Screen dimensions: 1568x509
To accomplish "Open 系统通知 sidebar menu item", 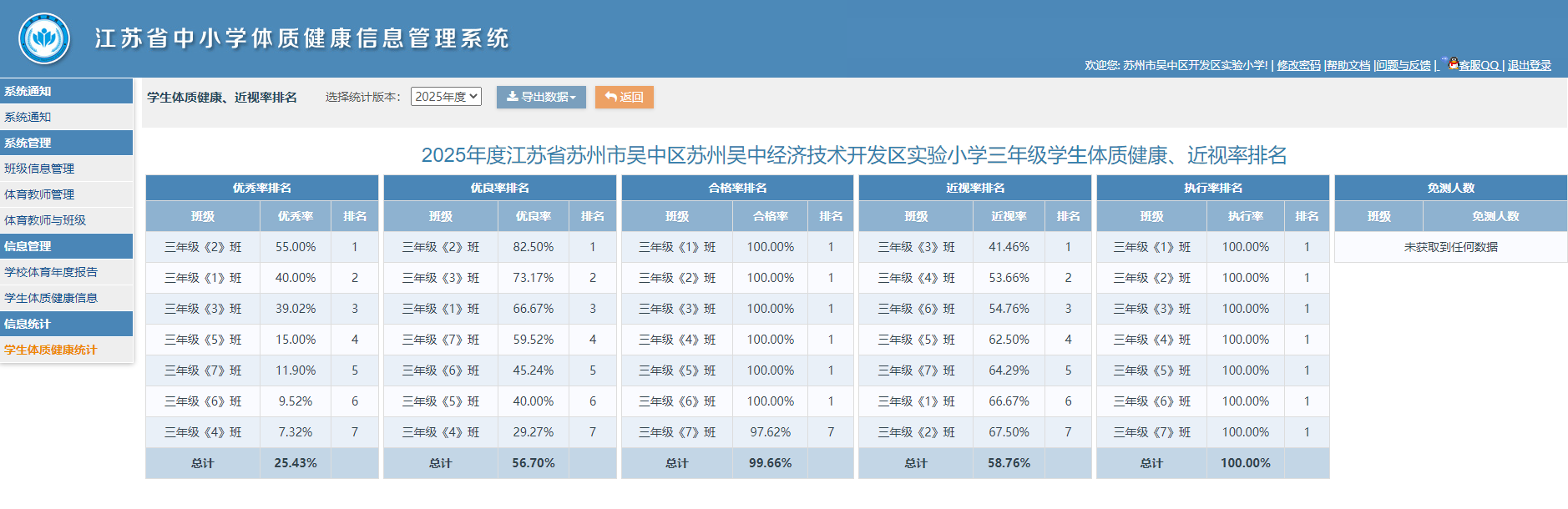I will 28,117.
